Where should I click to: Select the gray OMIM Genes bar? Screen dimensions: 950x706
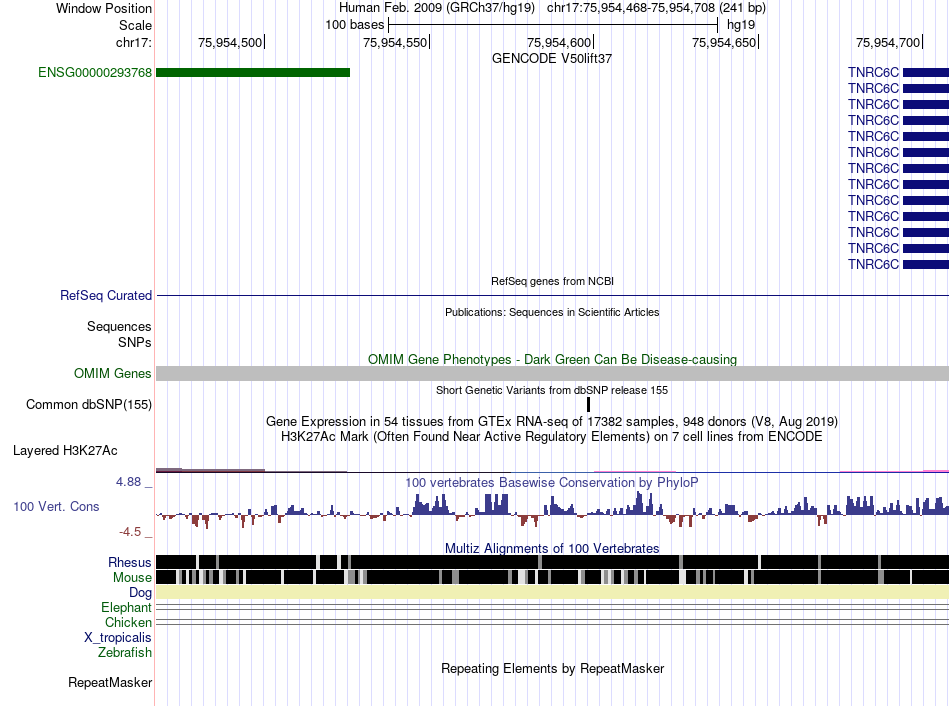pos(552,373)
